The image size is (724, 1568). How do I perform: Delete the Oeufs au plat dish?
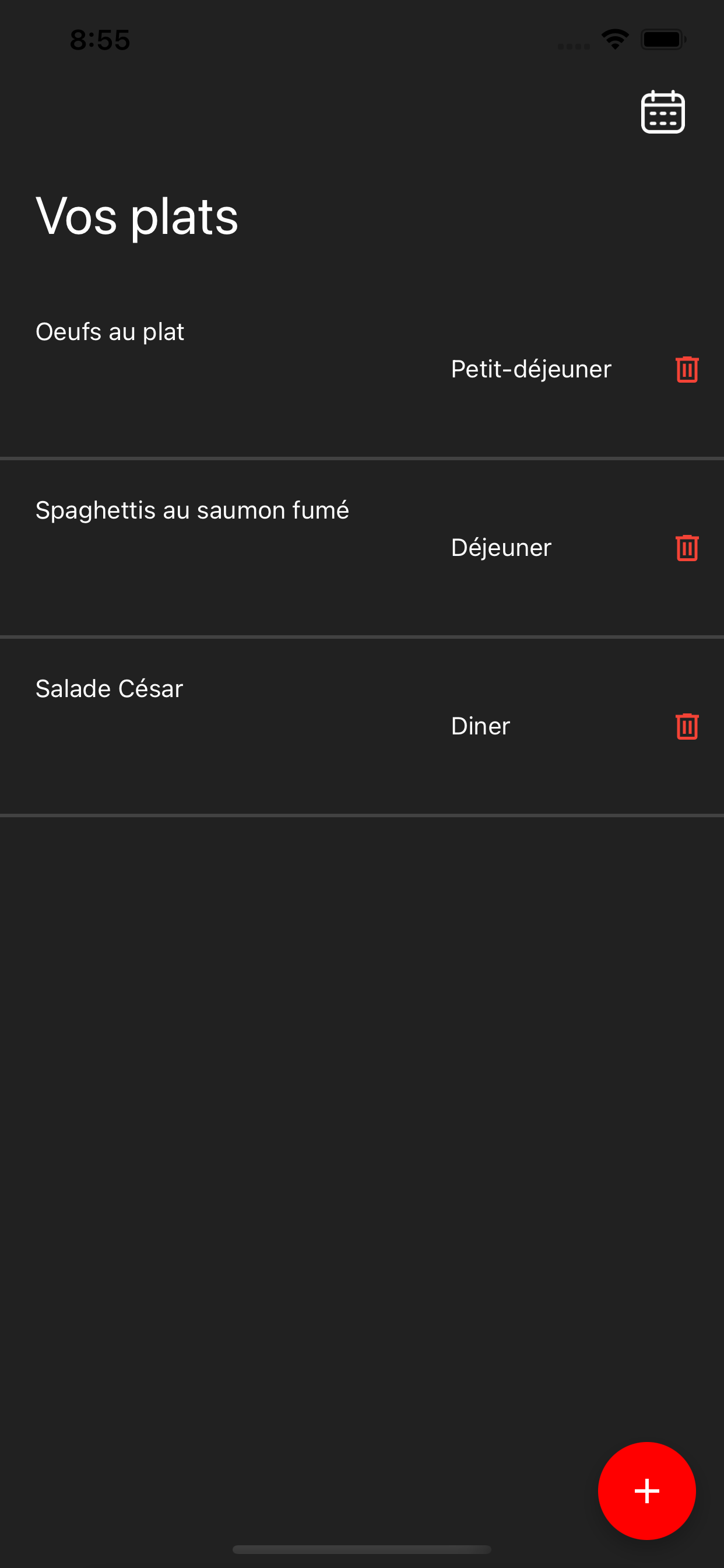[687, 369]
